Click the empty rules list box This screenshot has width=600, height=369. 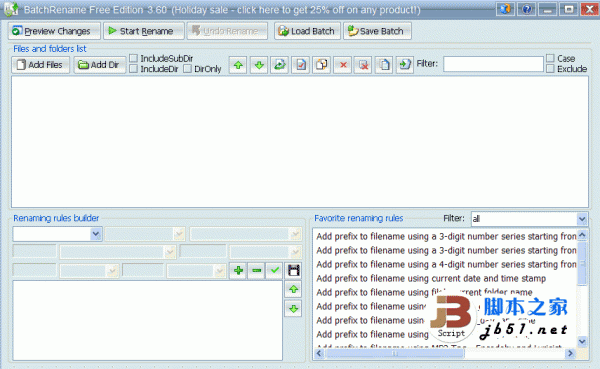click(148, 320)
